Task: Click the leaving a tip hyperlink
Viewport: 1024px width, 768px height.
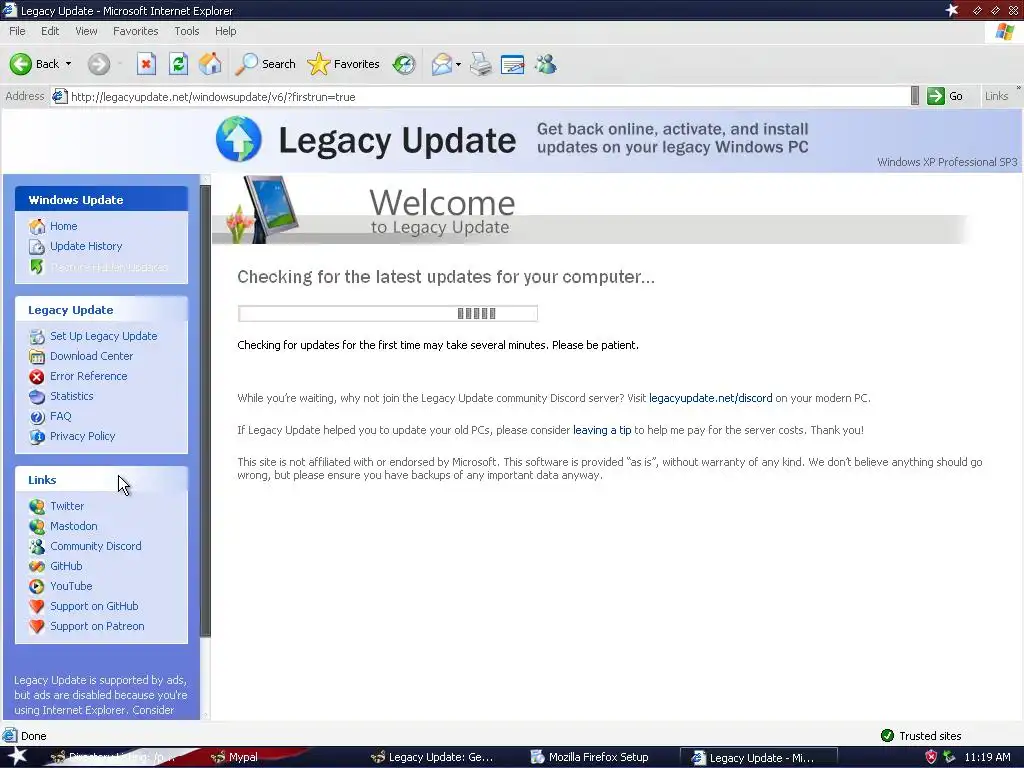Action: point(602,430)
